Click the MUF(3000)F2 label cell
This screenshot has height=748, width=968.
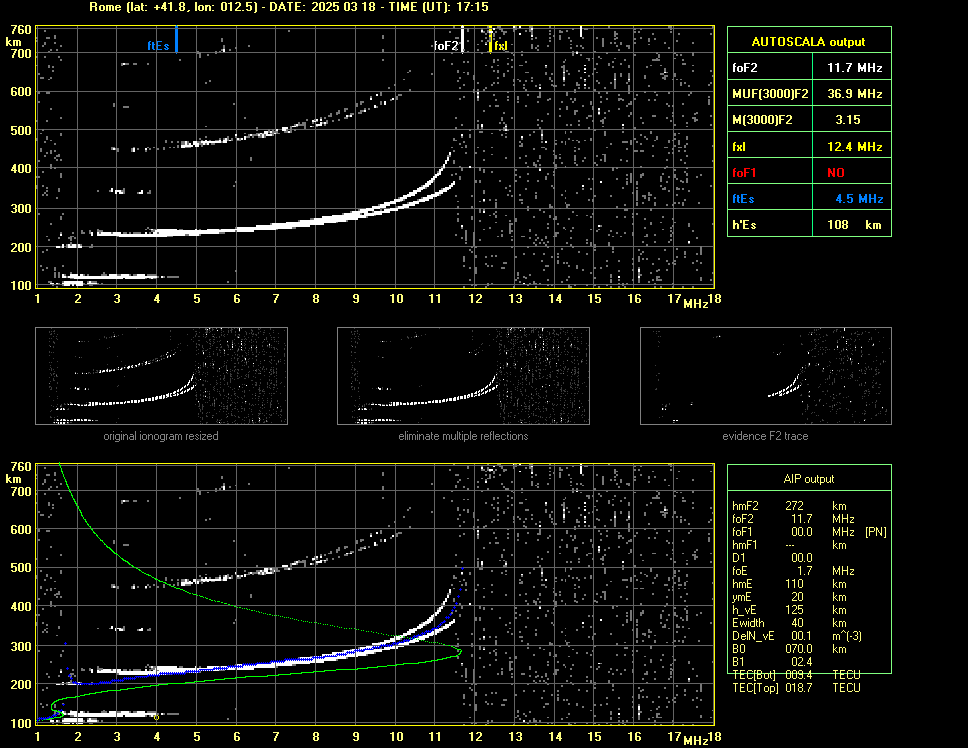click(x=770, y=94)
